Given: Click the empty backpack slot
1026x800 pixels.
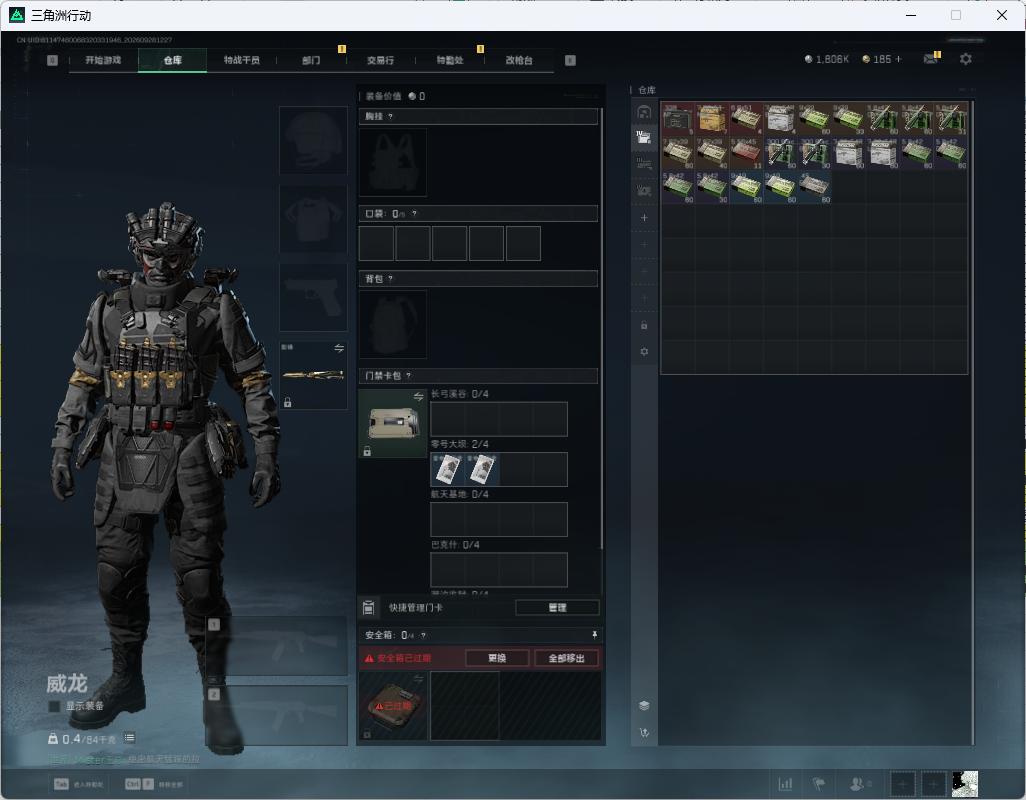Looking at the screenshot, I should [x=393, y=324].
